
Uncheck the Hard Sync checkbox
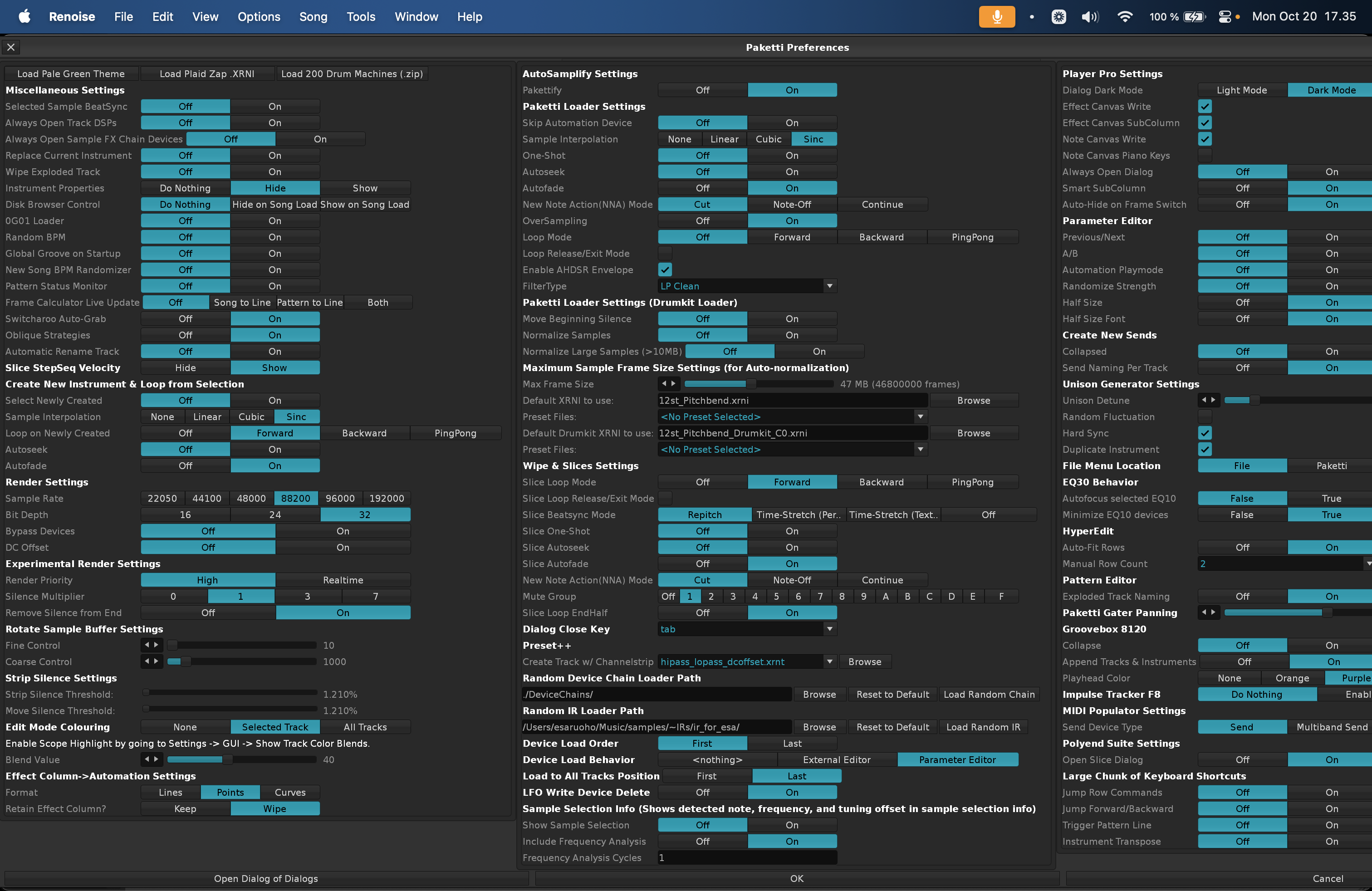1204,433
